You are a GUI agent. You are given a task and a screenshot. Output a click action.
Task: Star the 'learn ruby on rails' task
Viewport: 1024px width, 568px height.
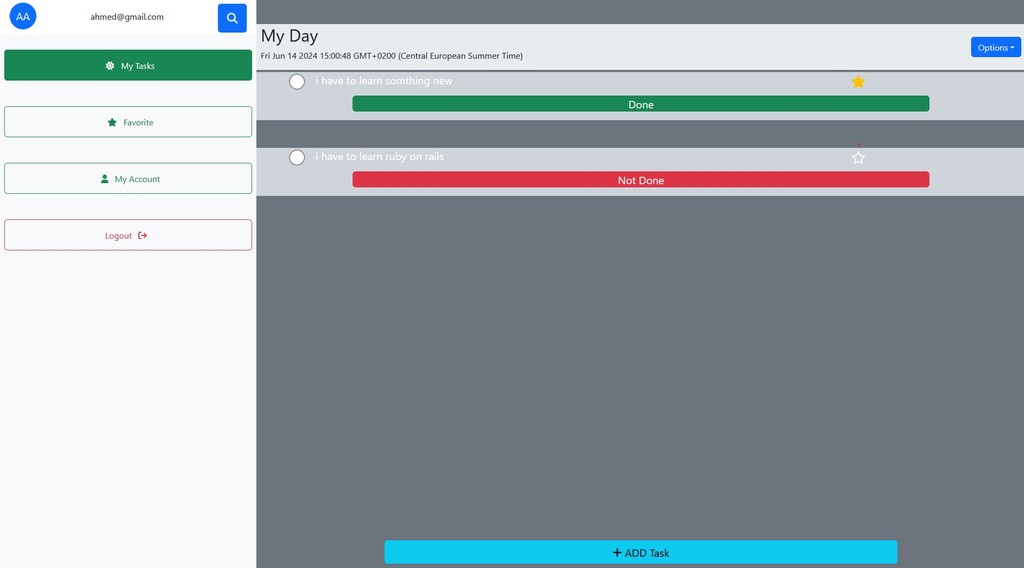tap(858, 158)
